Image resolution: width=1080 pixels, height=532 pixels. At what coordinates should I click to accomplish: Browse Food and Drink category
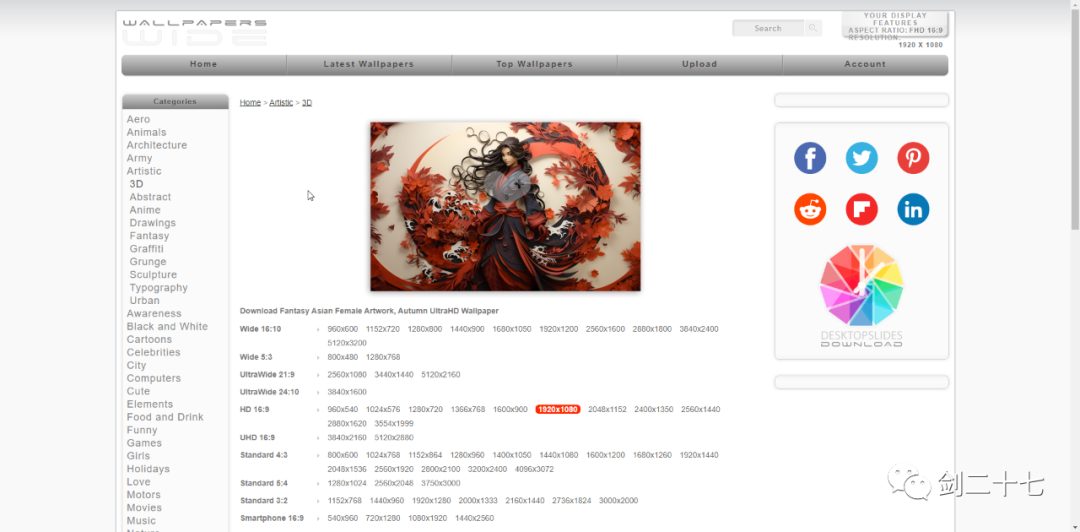pyautogui.click(x=165, y=417)
